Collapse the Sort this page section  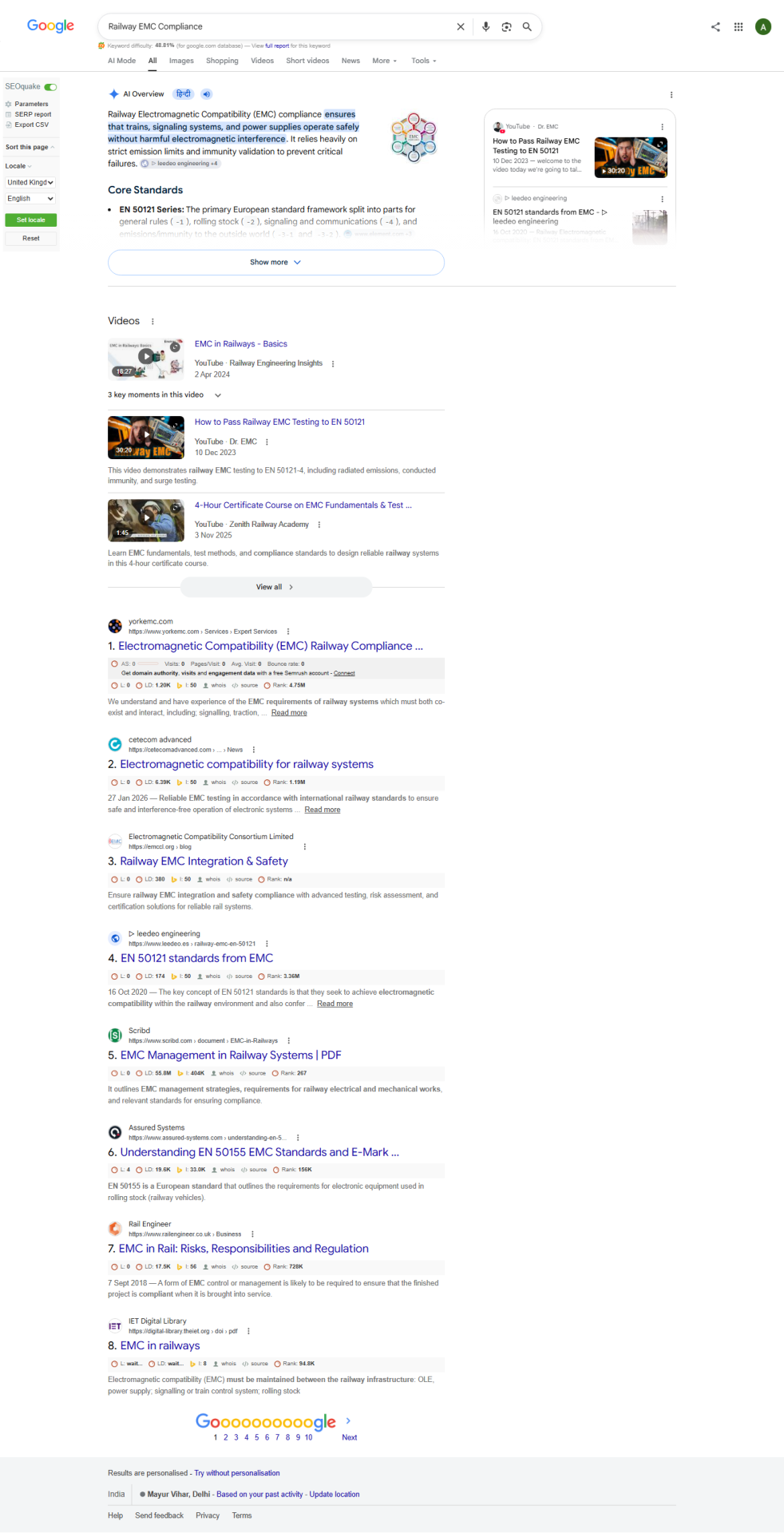pos(30,147)
